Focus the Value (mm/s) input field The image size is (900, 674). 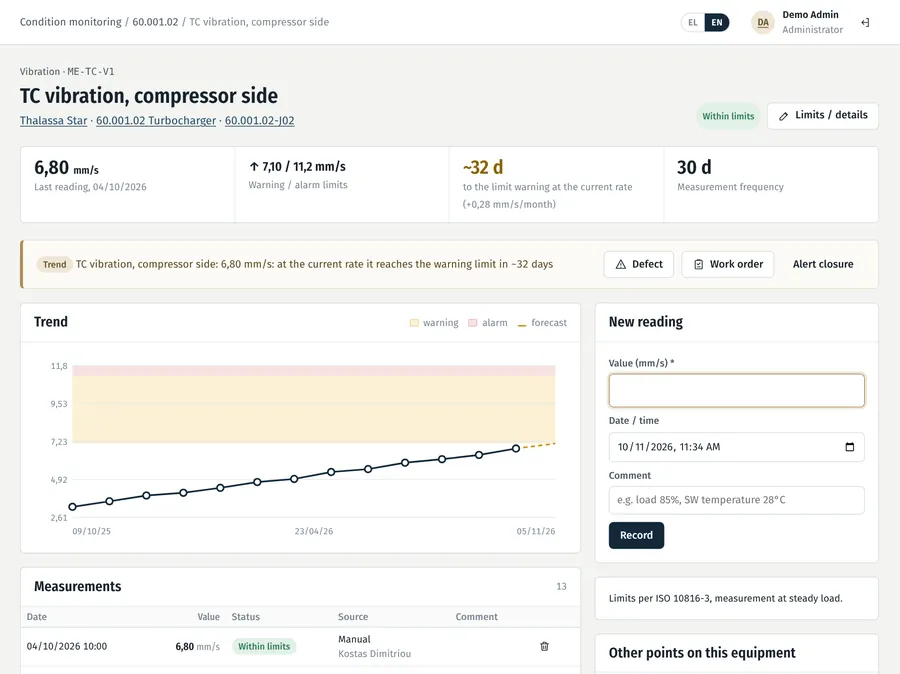736,390
